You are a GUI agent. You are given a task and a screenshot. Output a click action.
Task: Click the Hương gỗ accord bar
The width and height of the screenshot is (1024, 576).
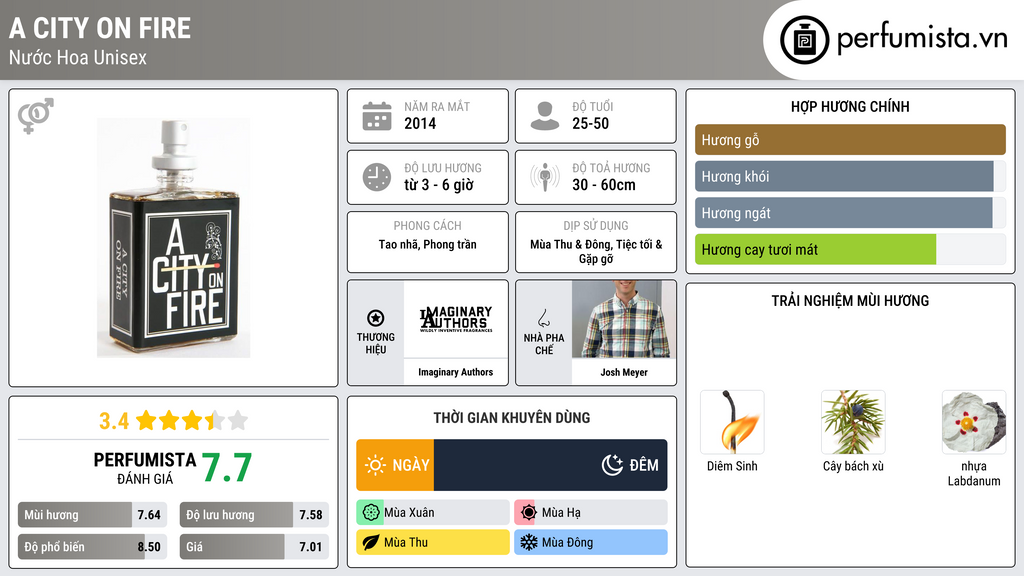coord(850,140)
